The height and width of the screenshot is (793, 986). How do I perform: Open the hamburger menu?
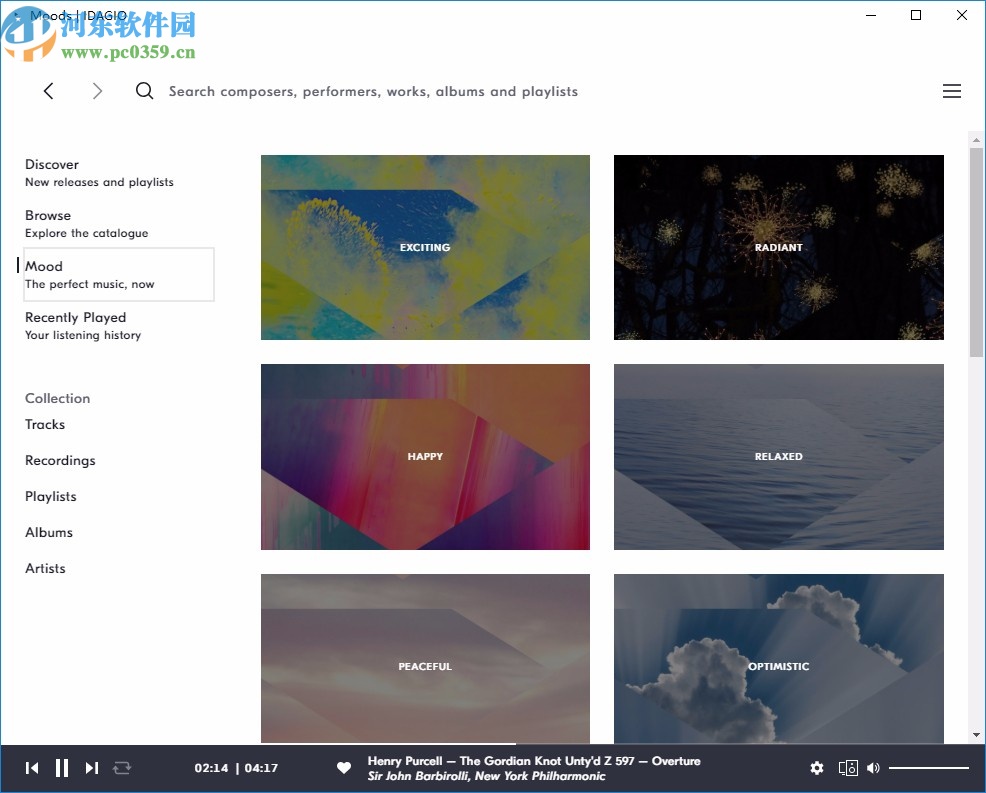click(x=952, y=90)
